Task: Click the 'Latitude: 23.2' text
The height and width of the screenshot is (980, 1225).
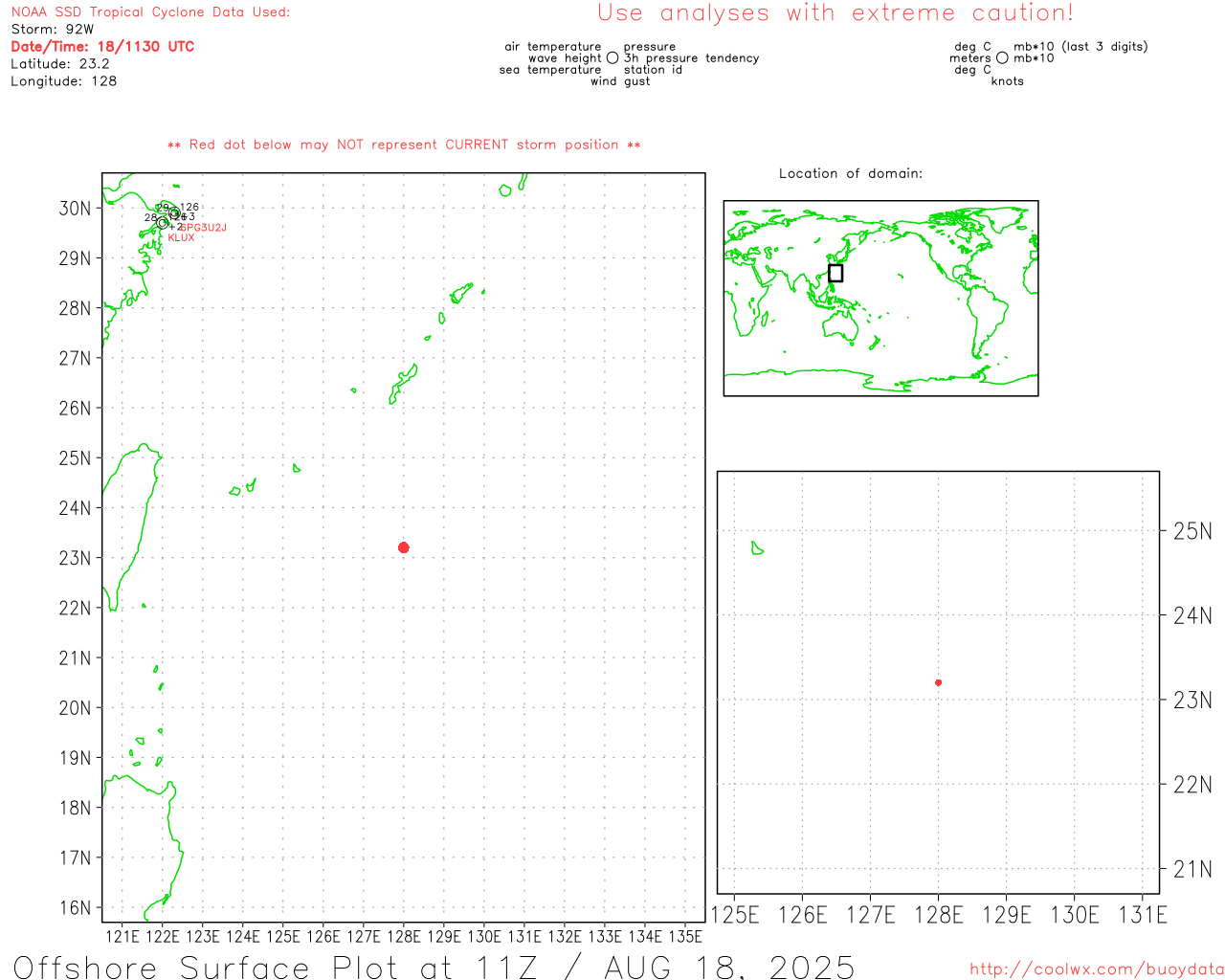Action: coord(60,64)
